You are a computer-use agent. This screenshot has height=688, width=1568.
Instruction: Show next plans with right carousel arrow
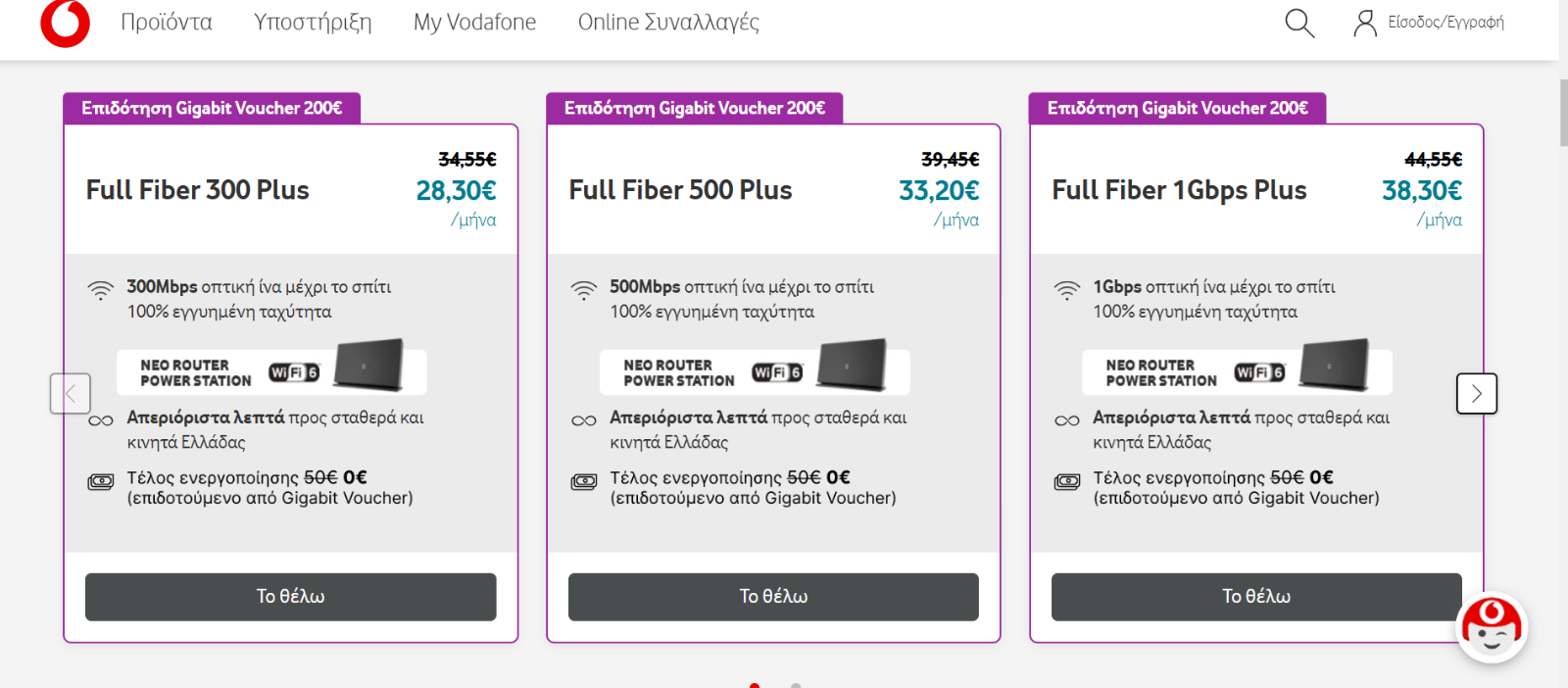[1477, 394]
